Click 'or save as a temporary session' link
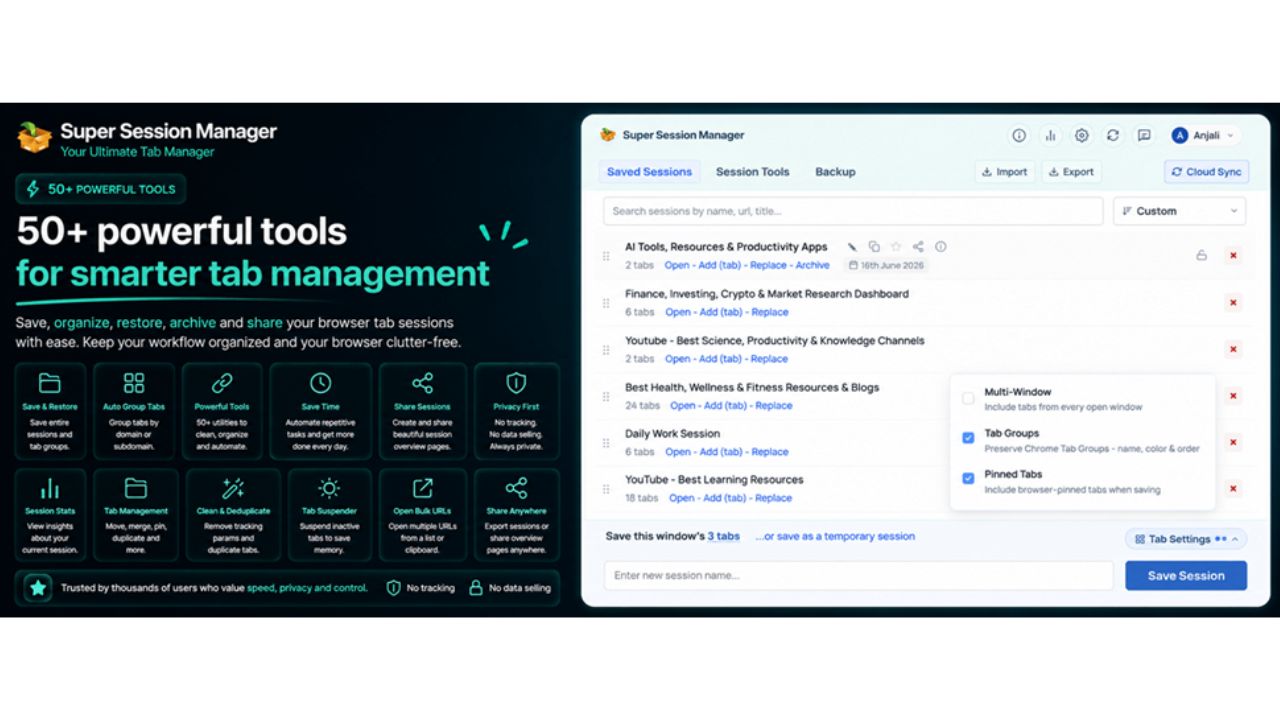 (835, 536)
